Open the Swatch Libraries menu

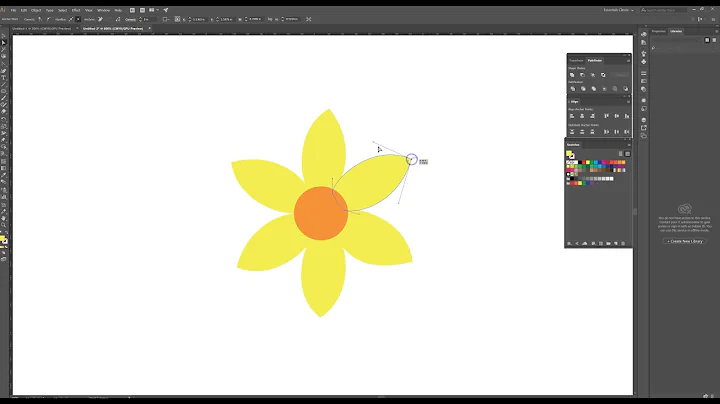(569, 243)
